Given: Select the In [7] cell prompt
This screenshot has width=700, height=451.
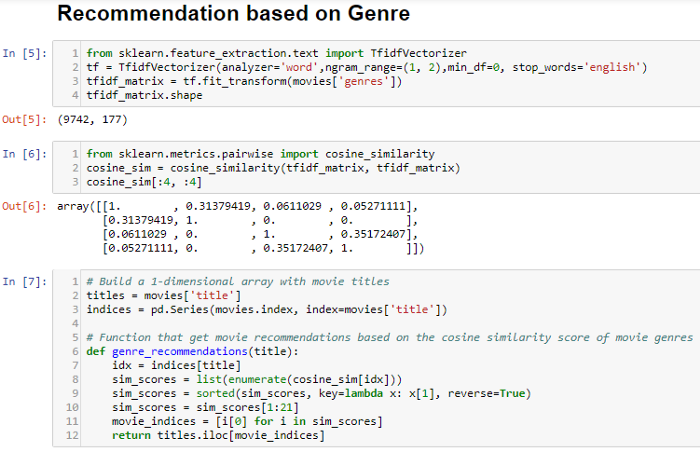Looking at the screenshot, I should pos(25,282).
